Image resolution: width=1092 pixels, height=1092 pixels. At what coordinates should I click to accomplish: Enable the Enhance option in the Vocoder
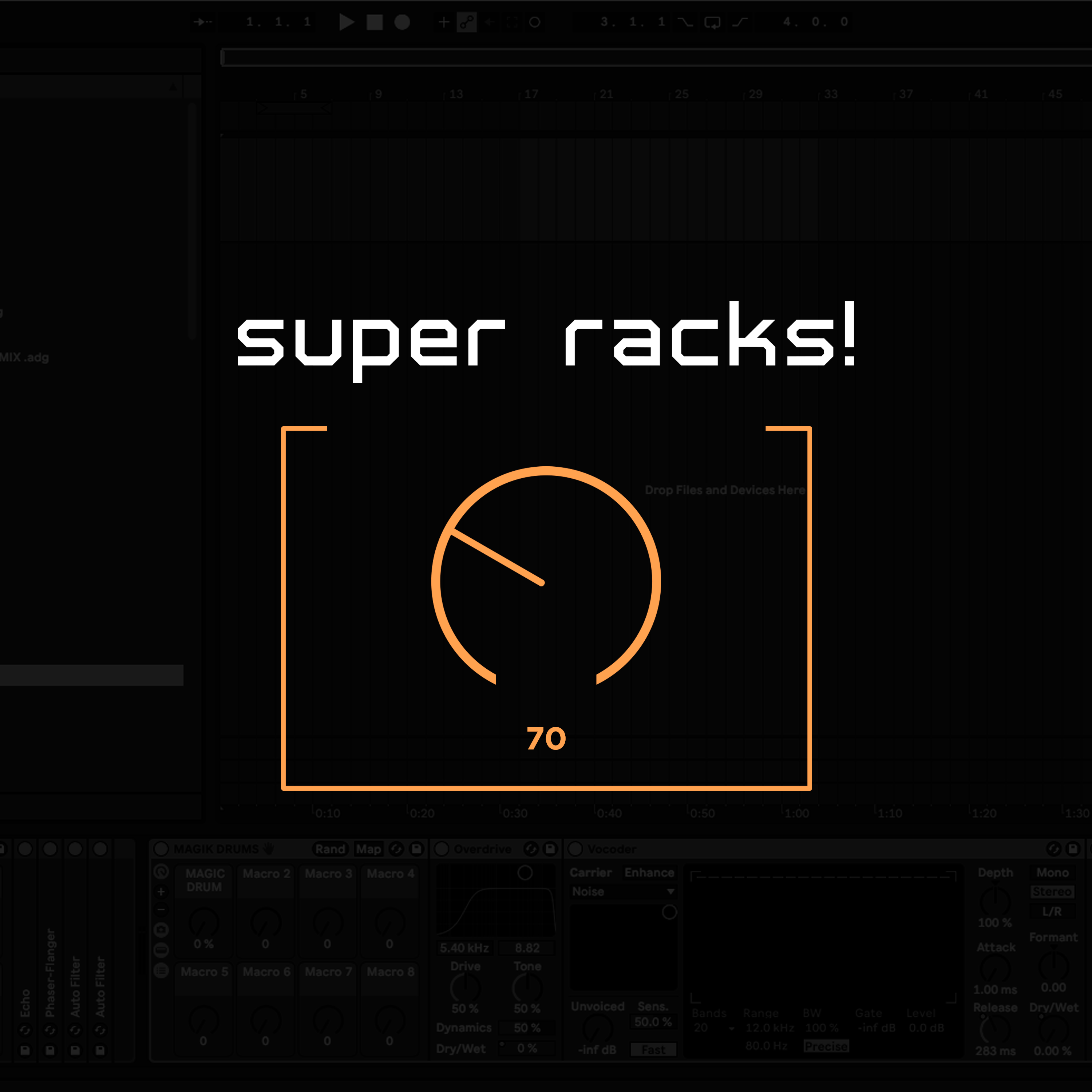[650, 872]
